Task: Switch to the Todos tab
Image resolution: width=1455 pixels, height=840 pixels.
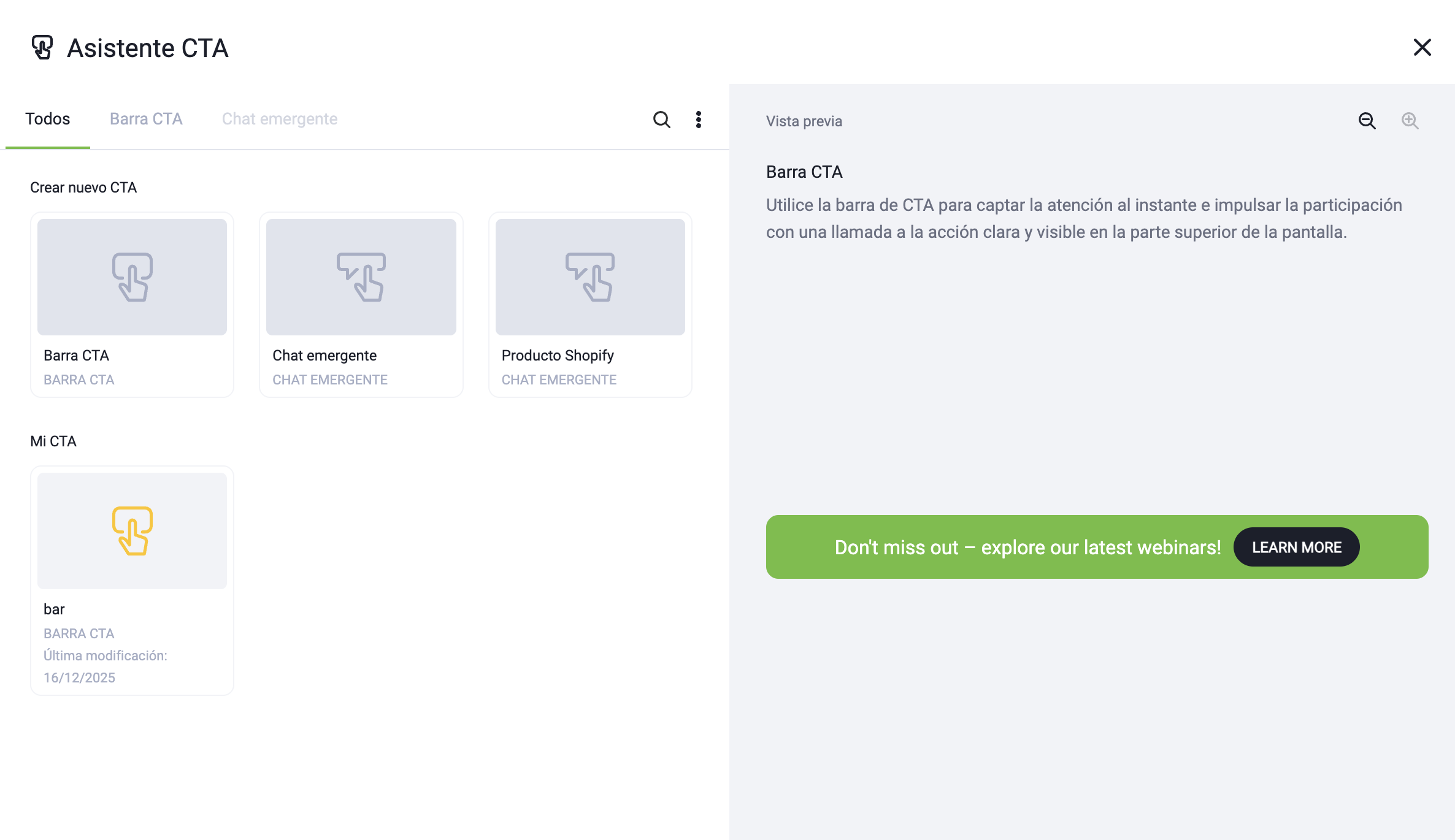Action: tap(48, 119)
